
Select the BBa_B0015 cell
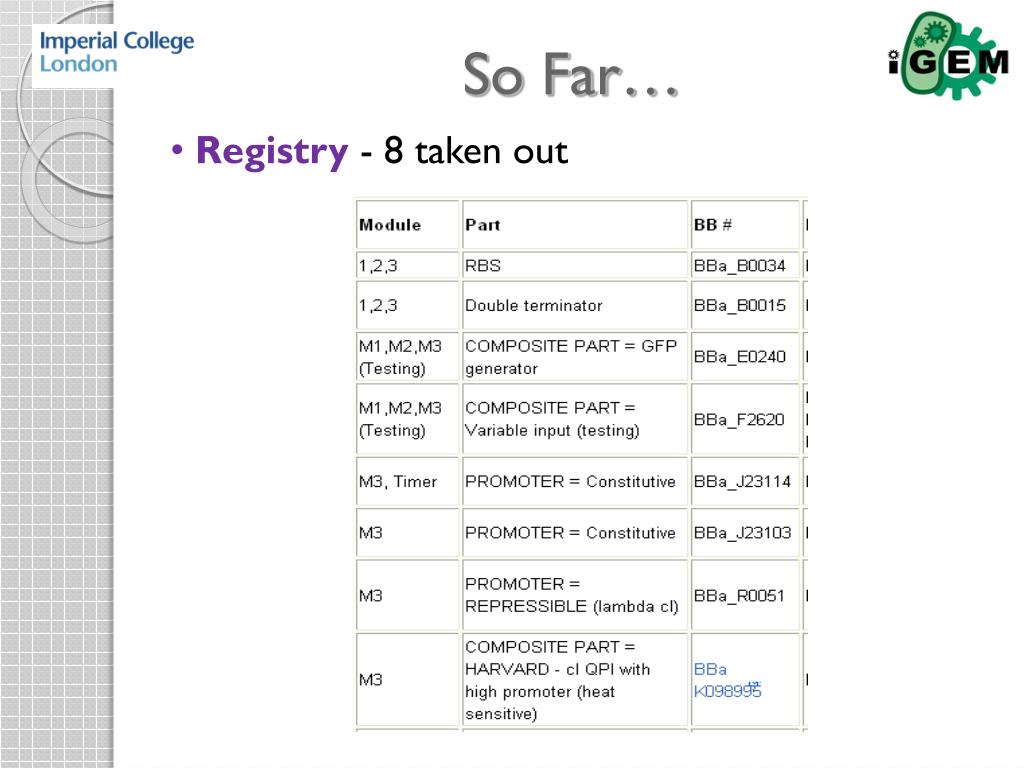pyautogui.click(x=745, y=306)
